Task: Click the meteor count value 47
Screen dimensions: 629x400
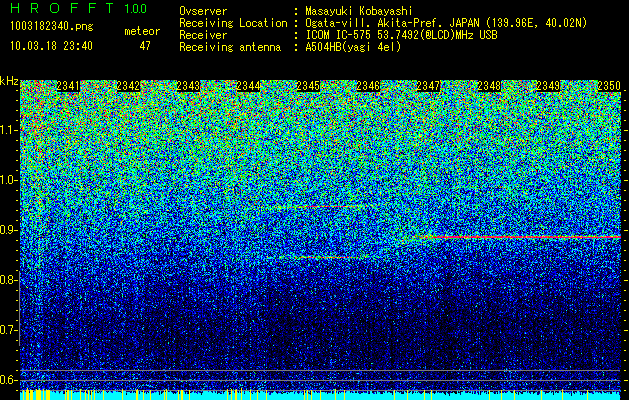Action: click(x=145, y=46)
